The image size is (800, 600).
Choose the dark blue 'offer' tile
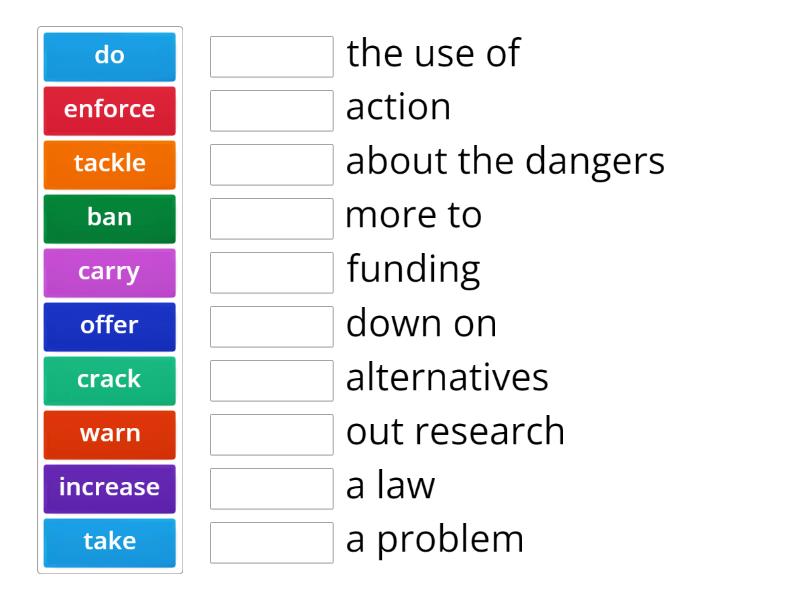click(x=109, y=326)
